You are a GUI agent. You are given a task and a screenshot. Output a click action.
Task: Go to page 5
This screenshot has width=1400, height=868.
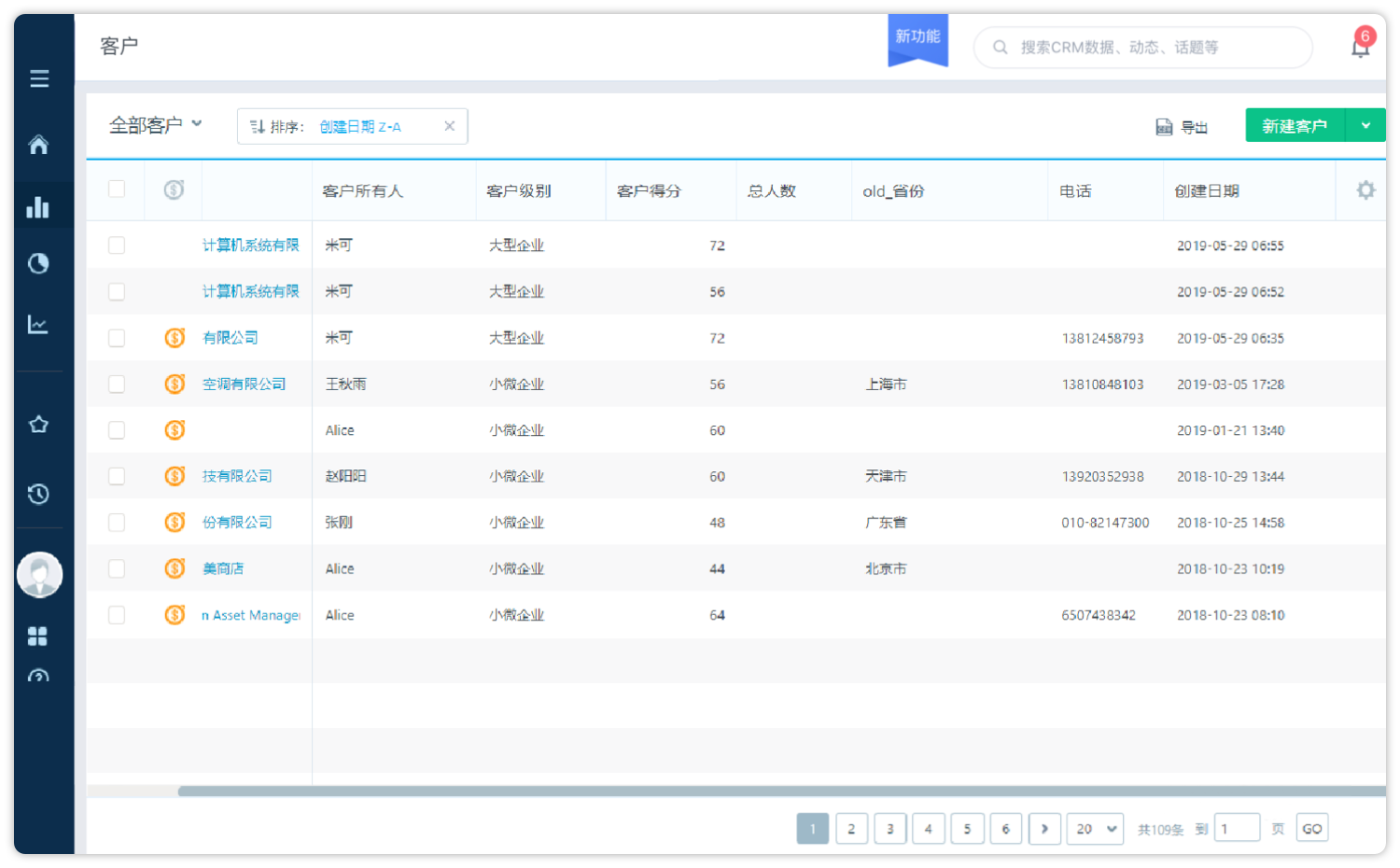[x=967, y=829]
